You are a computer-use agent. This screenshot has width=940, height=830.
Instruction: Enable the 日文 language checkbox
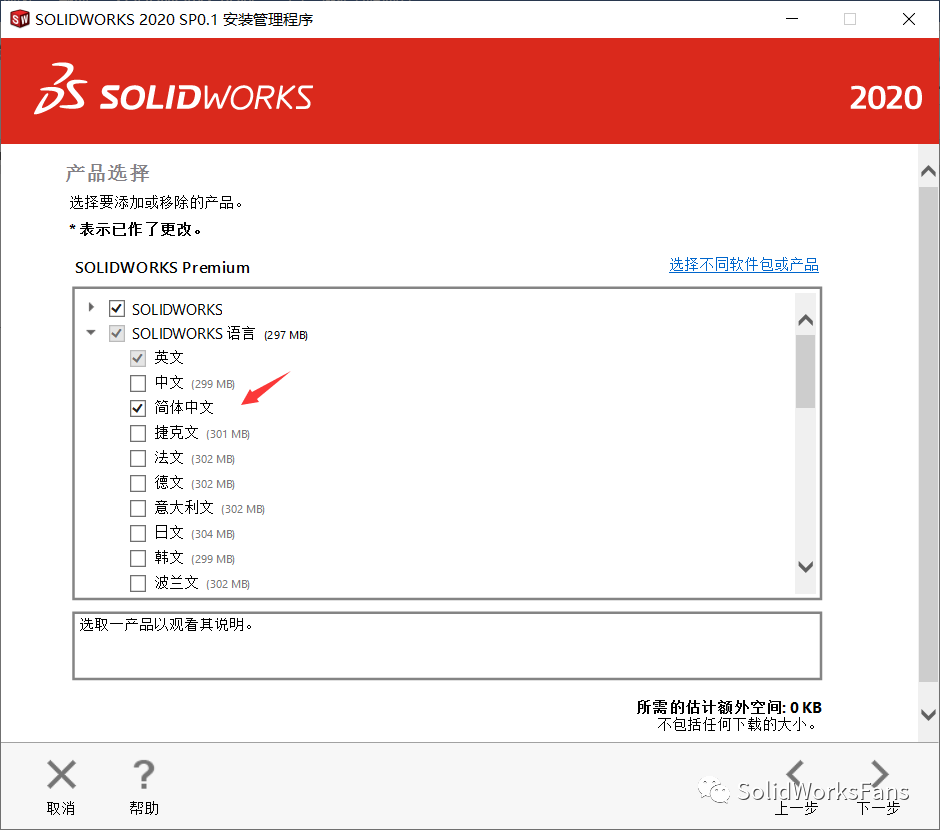tap(138, 533)
